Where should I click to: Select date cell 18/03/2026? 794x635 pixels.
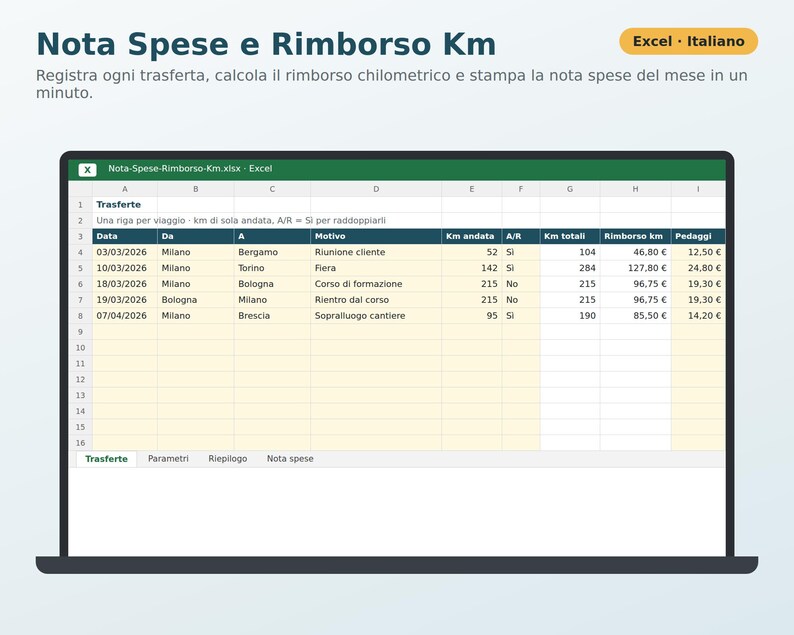click(125, 284)
